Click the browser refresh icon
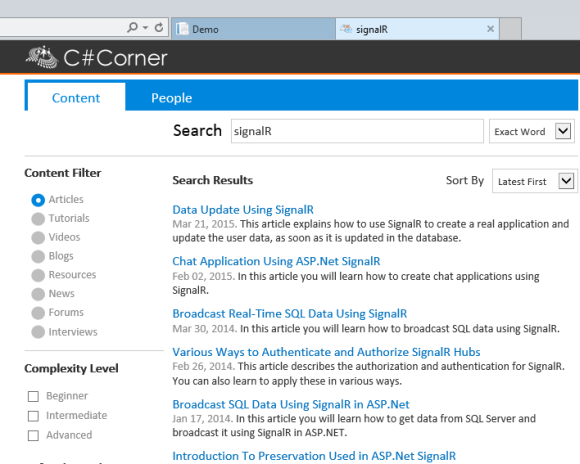The width and height of the screenshot is (580, 464). (x=159, y=27)
